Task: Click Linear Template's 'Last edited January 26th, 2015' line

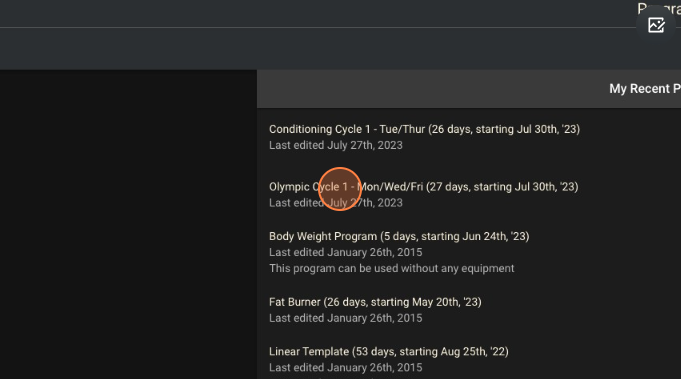Action: (x=345, y=368)
